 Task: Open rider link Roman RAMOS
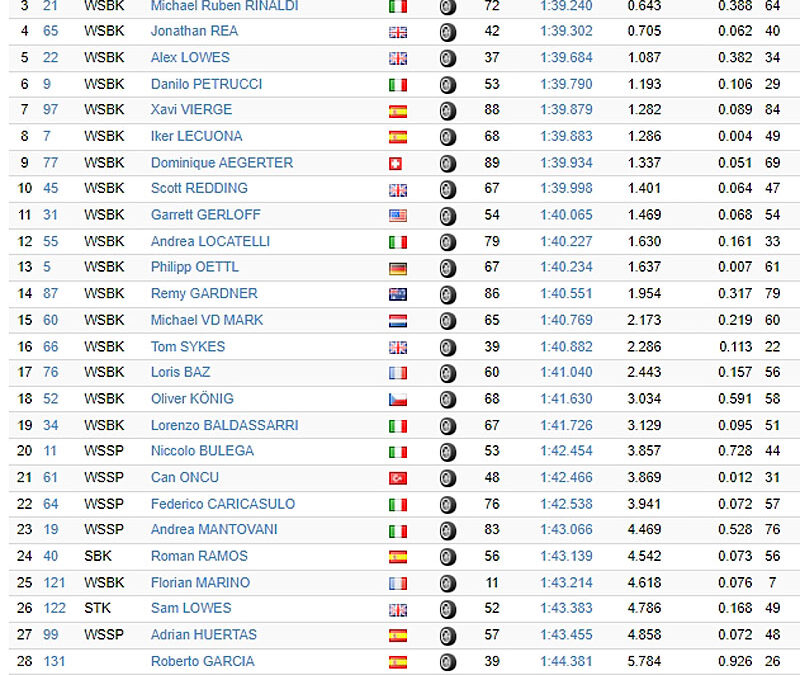(199, 556)
